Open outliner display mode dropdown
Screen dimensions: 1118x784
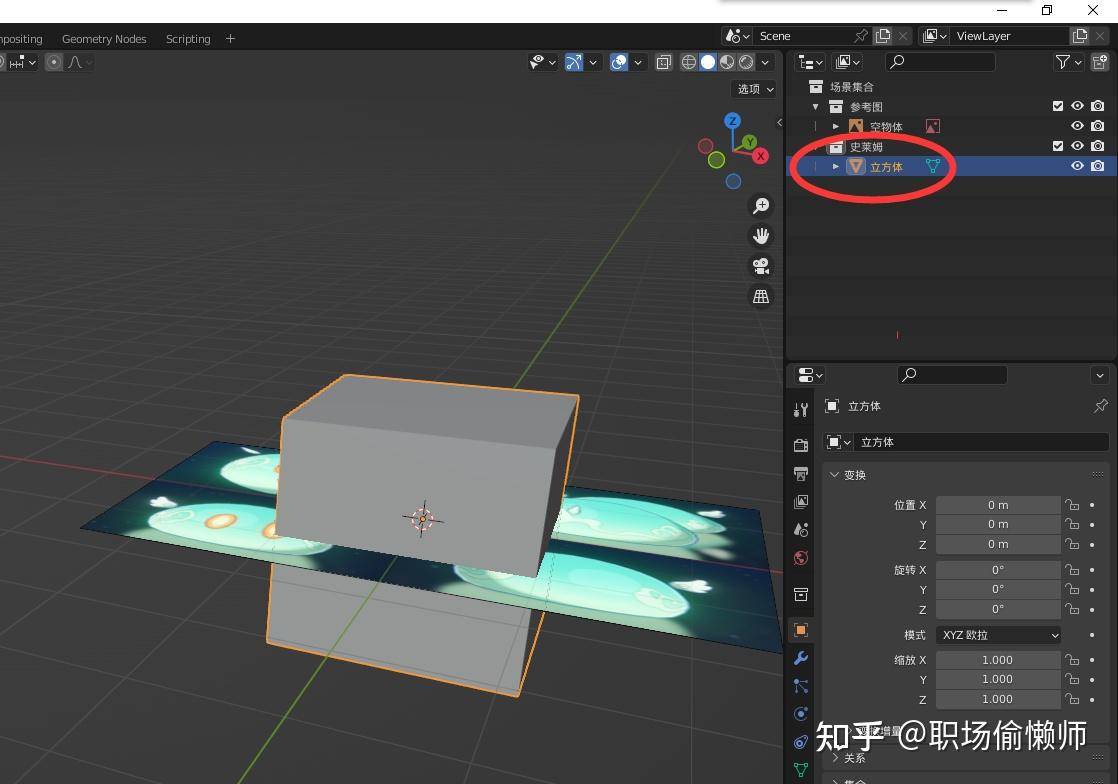point(847,62)
